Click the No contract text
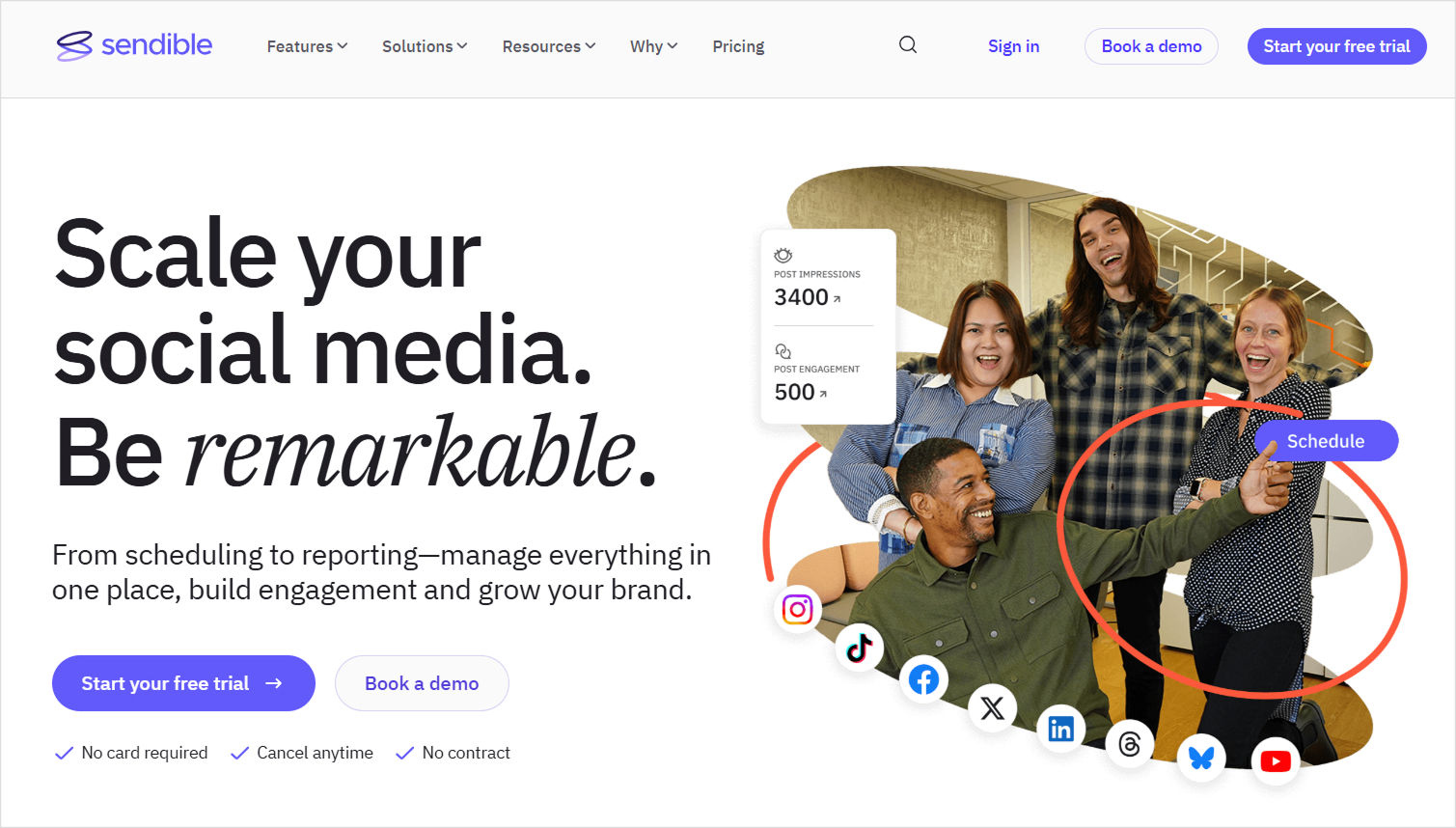Viewport: 1456px width, 828px height. (466, 753)
